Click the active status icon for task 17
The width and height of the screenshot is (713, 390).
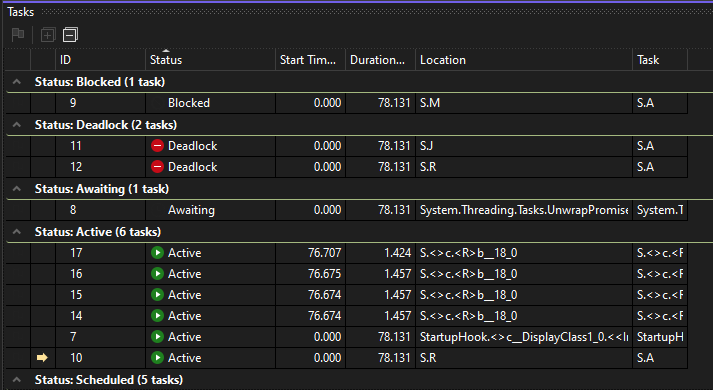[157, 253]
